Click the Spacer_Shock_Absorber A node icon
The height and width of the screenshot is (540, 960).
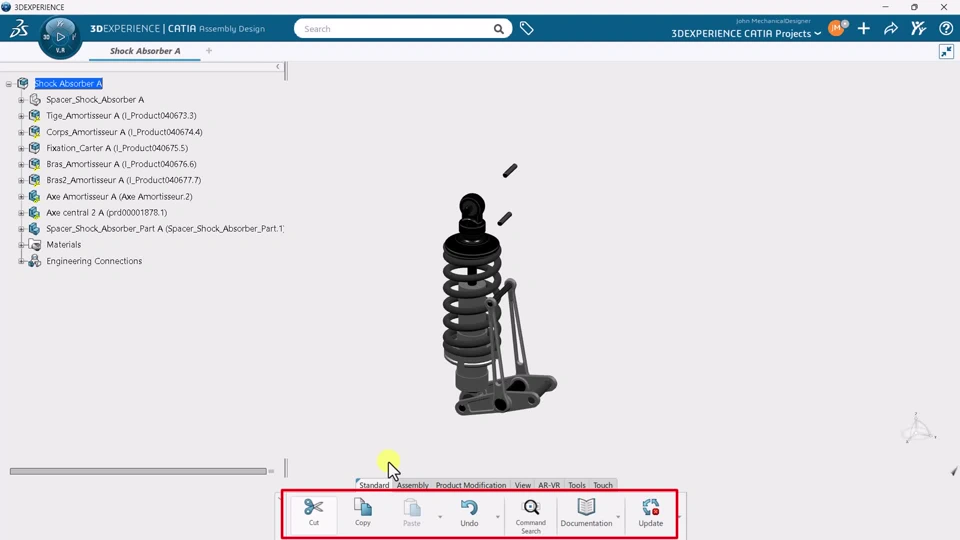35,99
